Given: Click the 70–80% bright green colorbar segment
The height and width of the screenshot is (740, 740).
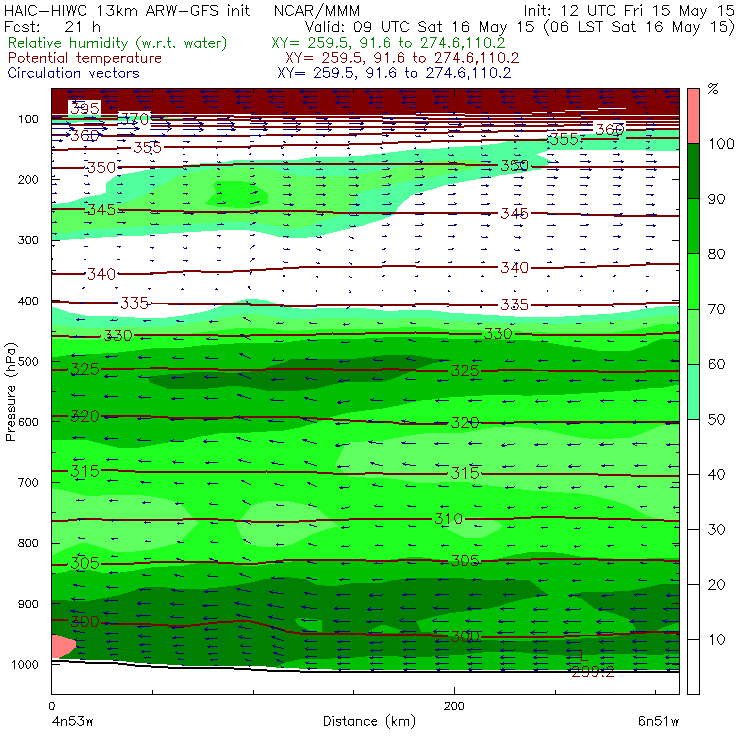Looking at the screenshot, I should click(693, 281).
